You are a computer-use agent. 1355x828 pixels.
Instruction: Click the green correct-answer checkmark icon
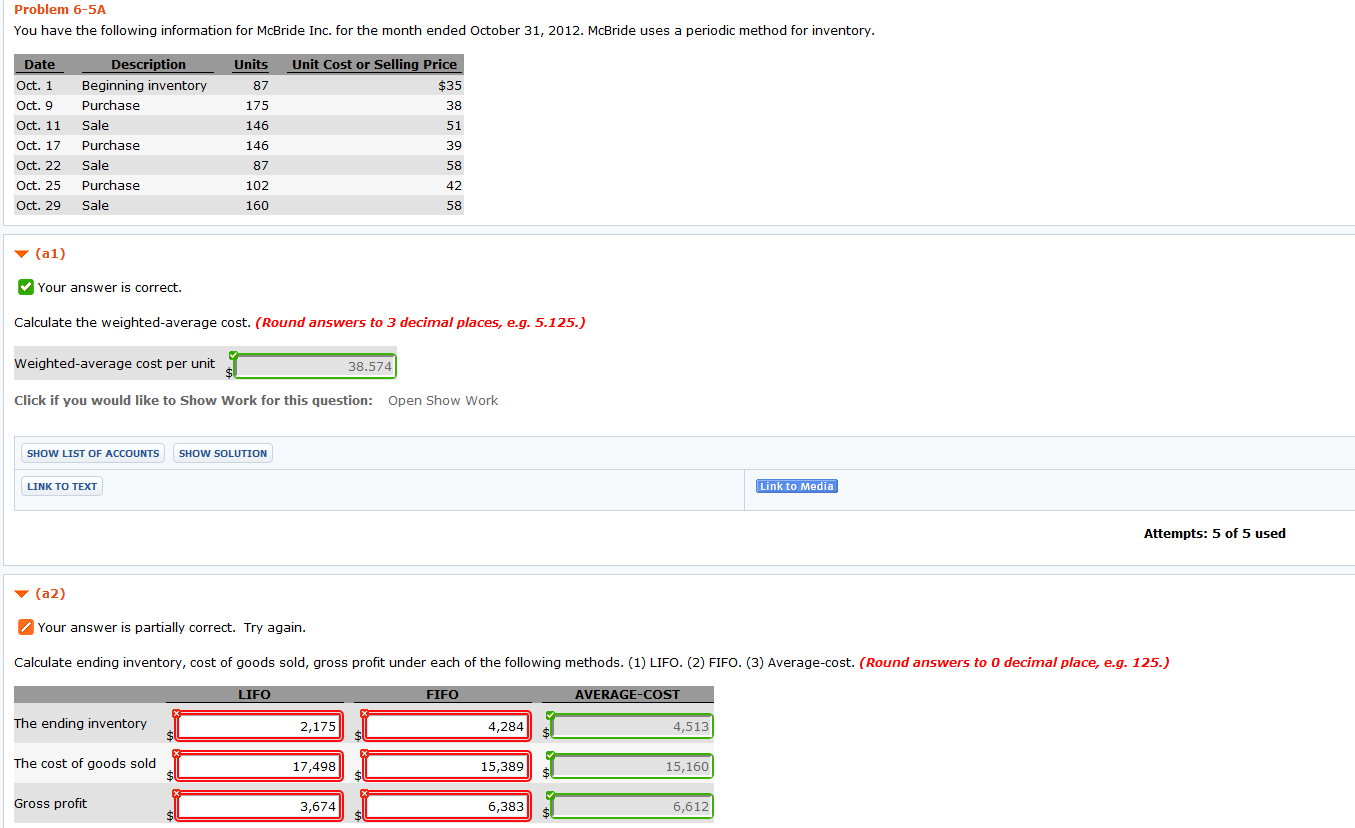[x=26, y=288]
